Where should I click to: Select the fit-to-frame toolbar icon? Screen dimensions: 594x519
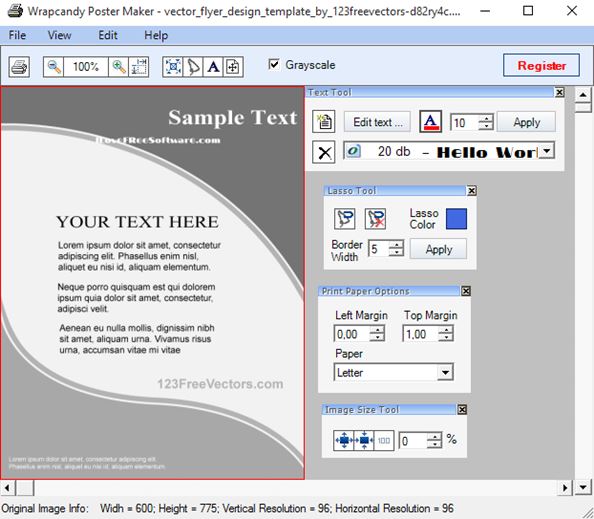tap(173, 67)
